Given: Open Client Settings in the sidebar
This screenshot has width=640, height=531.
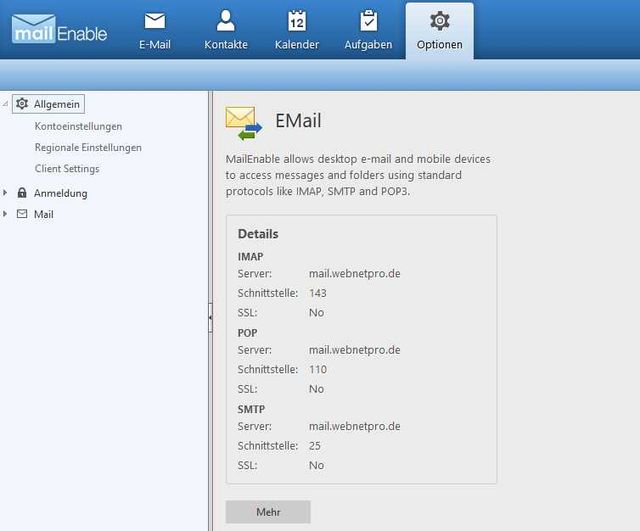Looking at the screenshot, I should pos(67,168).
